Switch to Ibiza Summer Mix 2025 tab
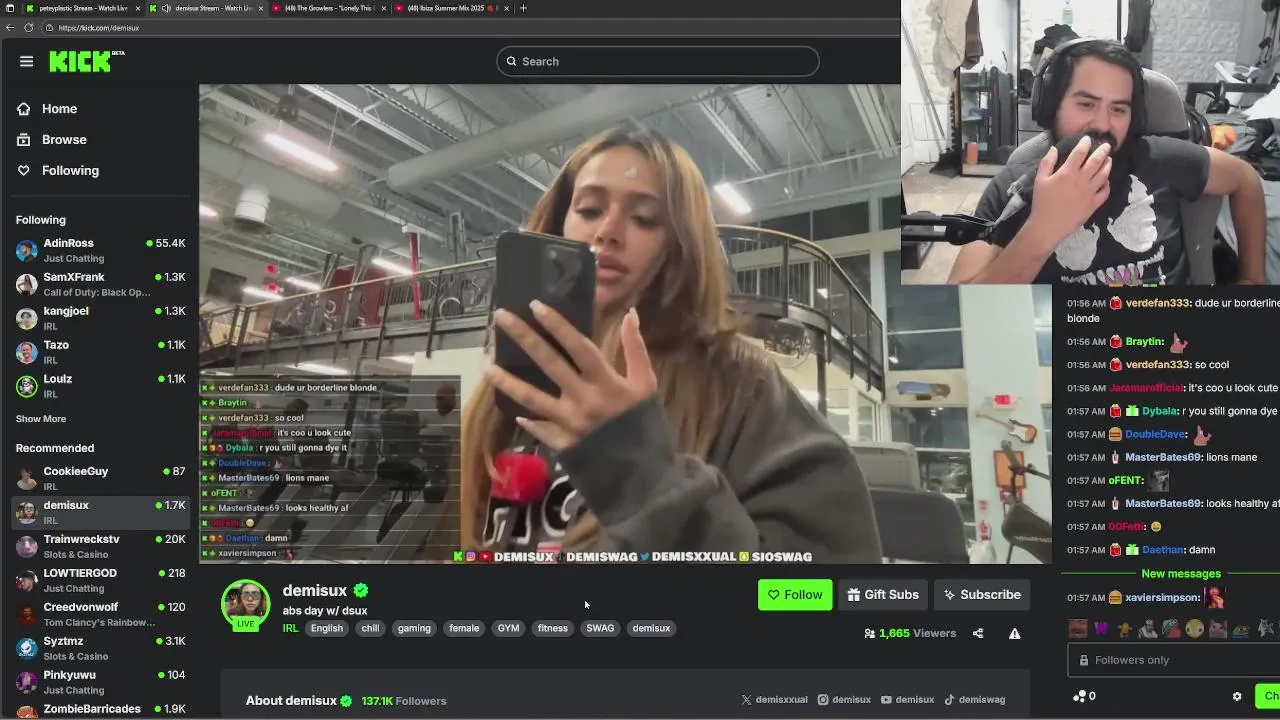The height and width of the screenshot is (720, 1280). (x=452, y=8)
